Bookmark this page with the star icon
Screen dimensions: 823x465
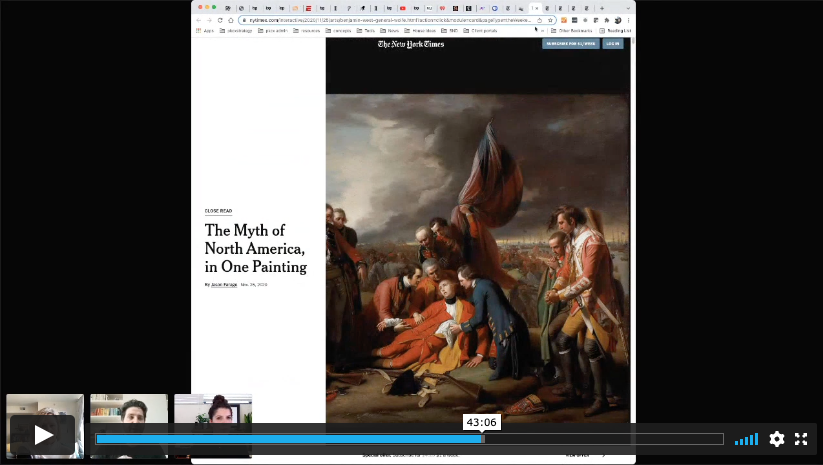click(550, 20)
